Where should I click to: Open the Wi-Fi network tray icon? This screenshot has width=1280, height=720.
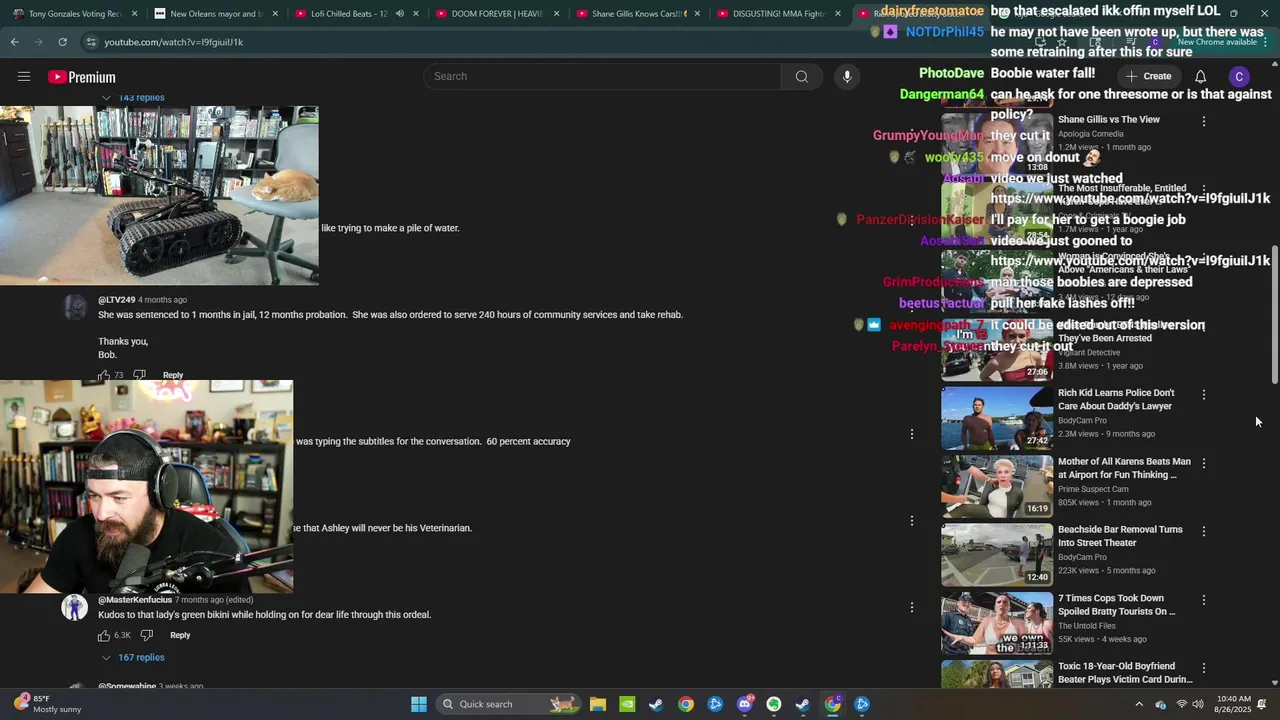[1181, 704]
